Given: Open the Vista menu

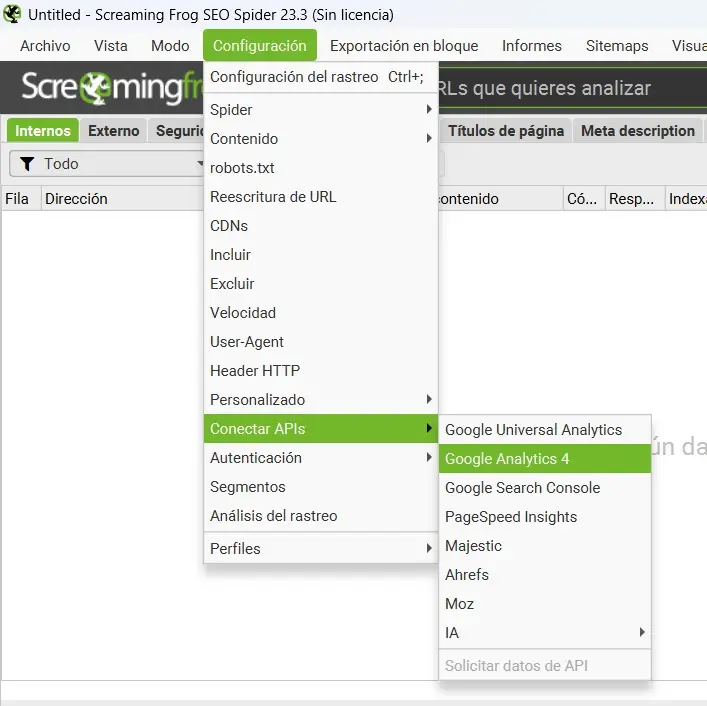Looking at the screenshot, I should [x=110, y=46].
